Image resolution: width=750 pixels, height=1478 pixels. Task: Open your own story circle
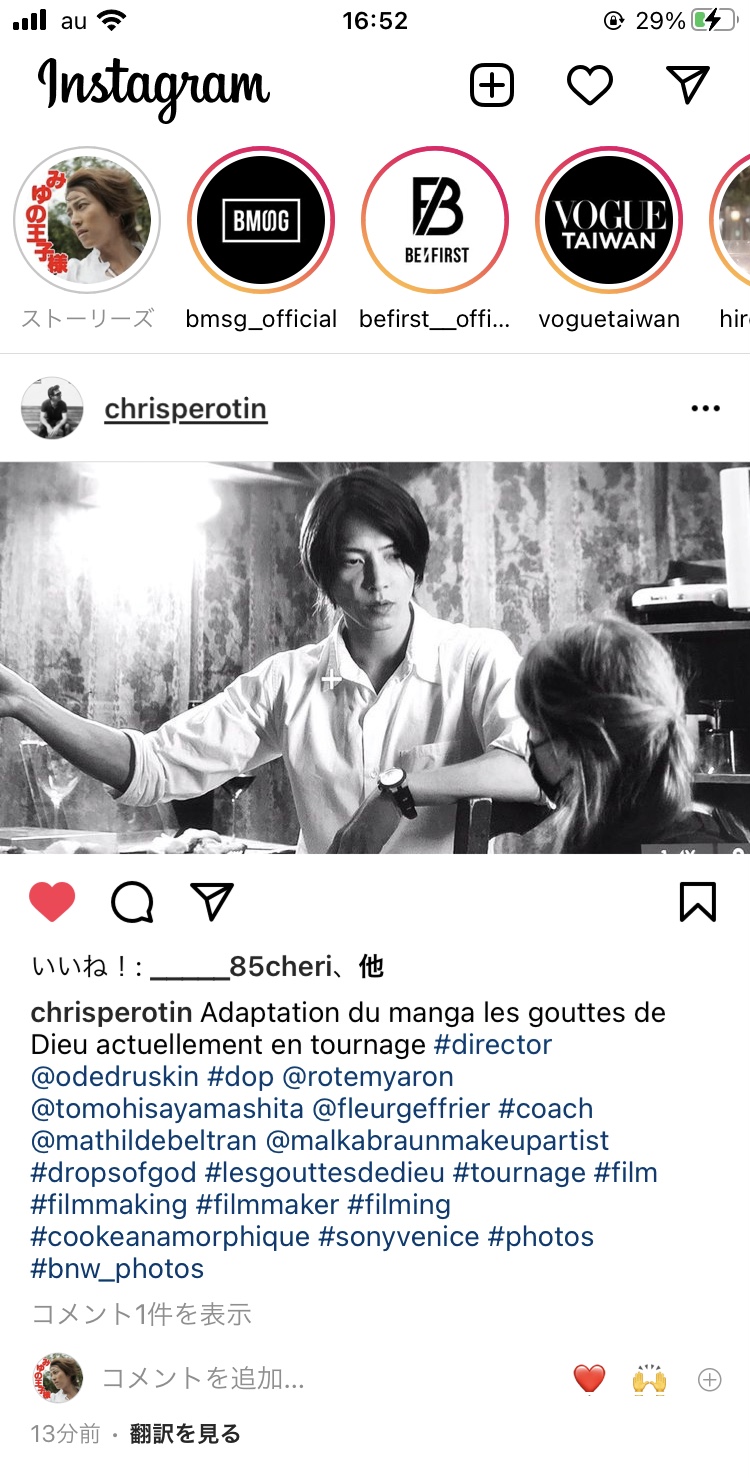tap(88, 221)
